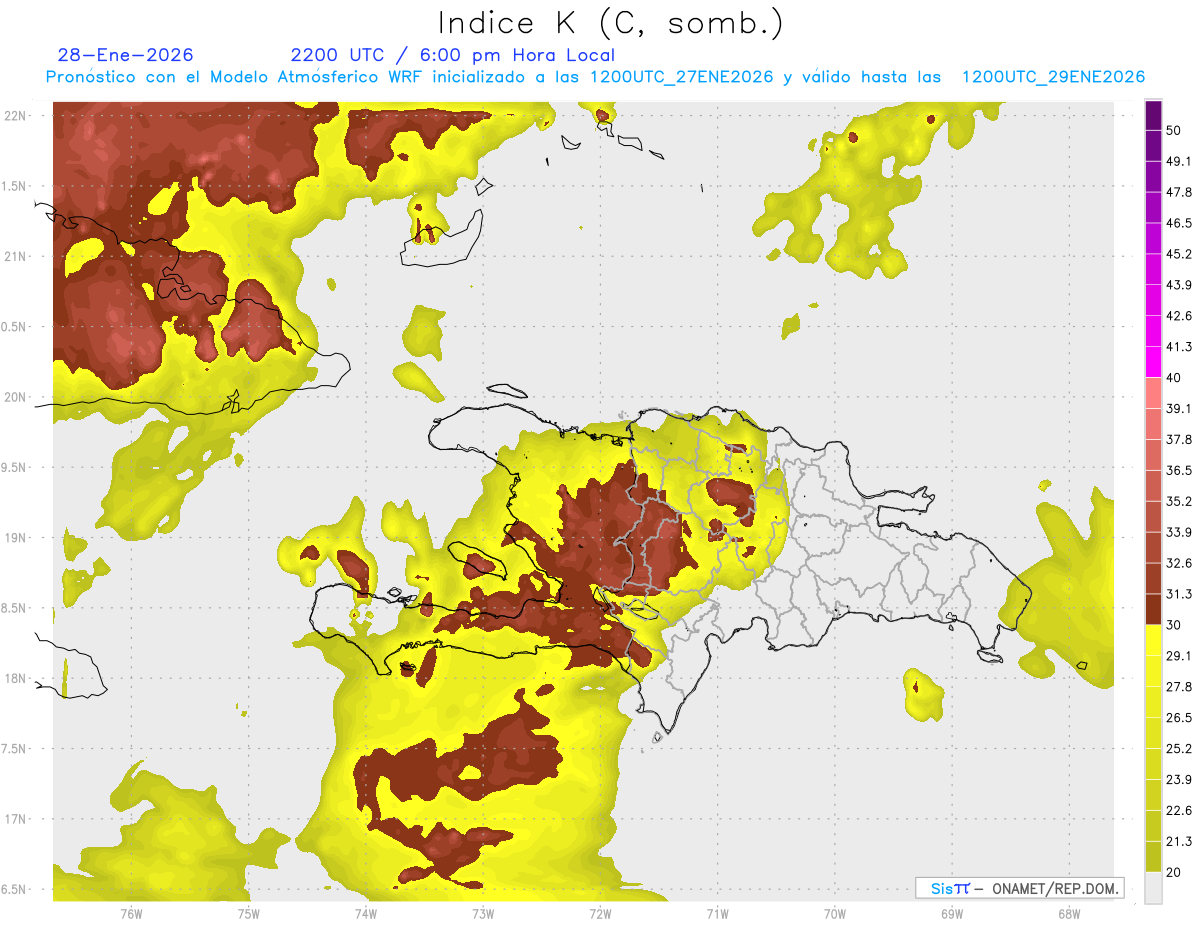This screenshot has width=1200, height=927.
Task: Click the title "Indice K (C, somb.)"
Action: pos(610,23)
